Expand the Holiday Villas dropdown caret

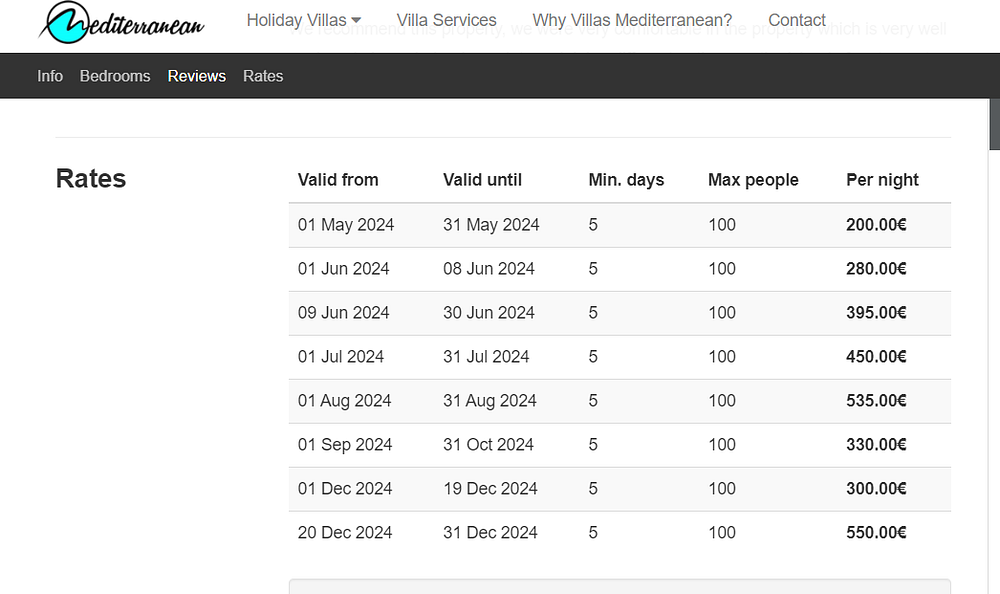(x=357, y=21)
